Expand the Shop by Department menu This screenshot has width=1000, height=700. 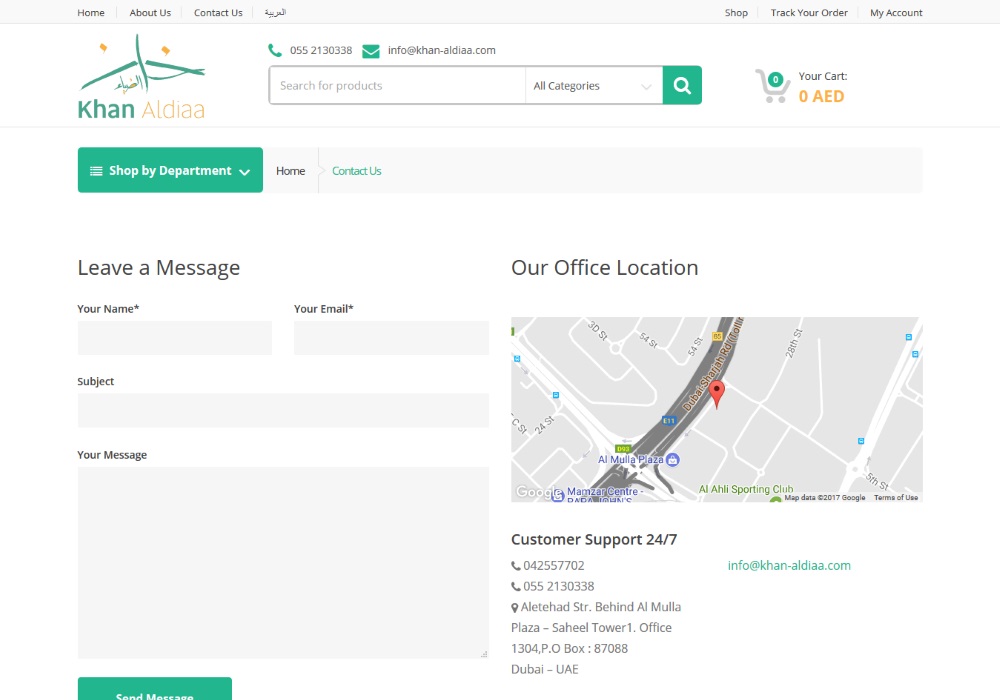coord(170,170)
